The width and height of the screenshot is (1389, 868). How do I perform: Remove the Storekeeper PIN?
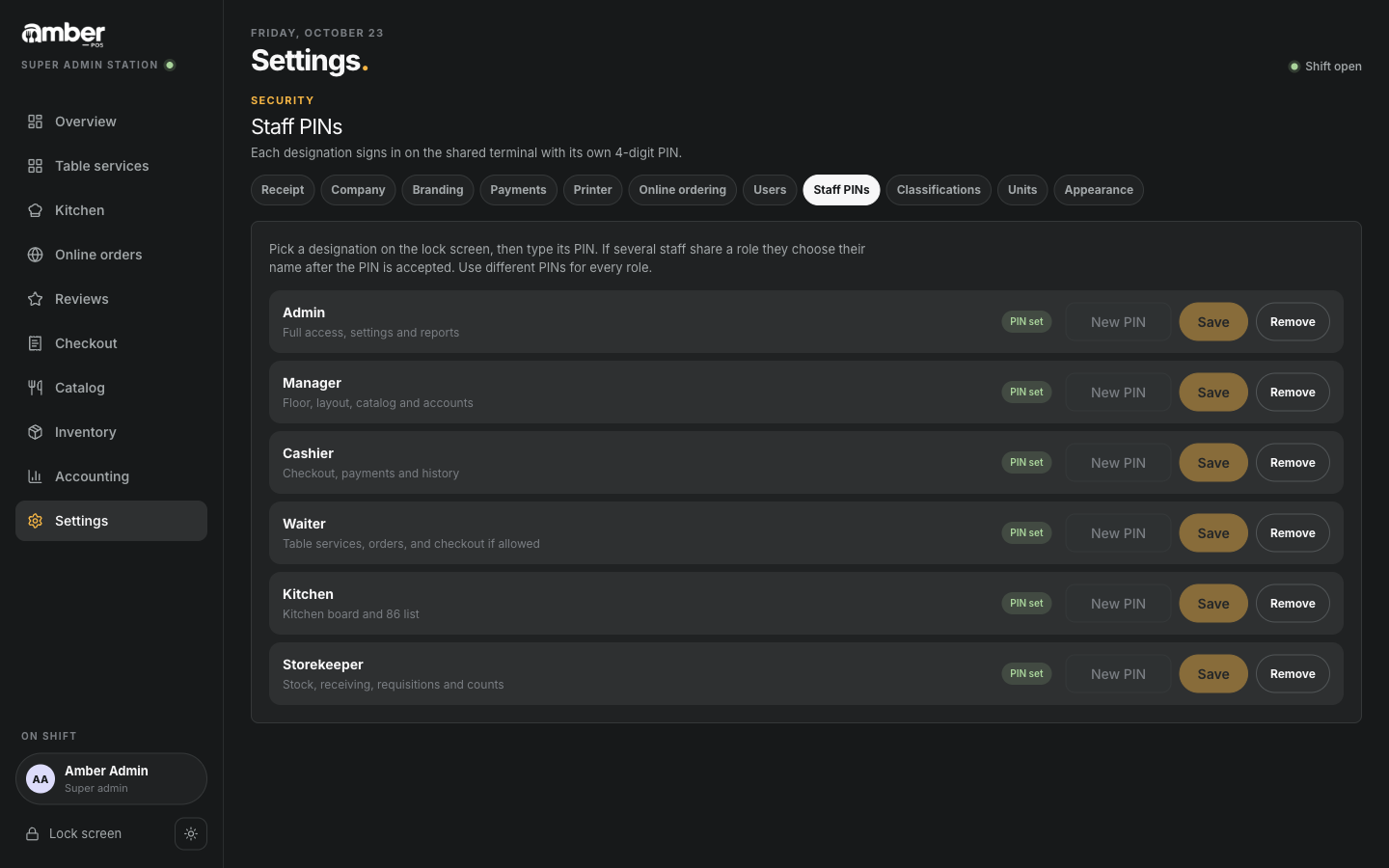pos(1293,674)
